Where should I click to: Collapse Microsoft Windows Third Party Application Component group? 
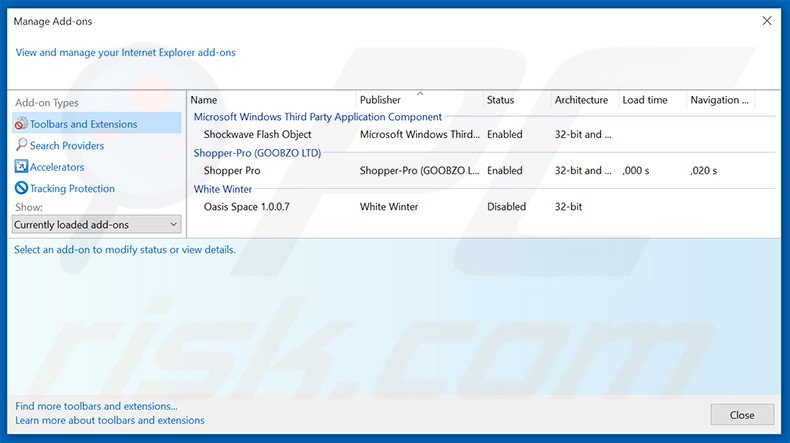click(317, 117)
